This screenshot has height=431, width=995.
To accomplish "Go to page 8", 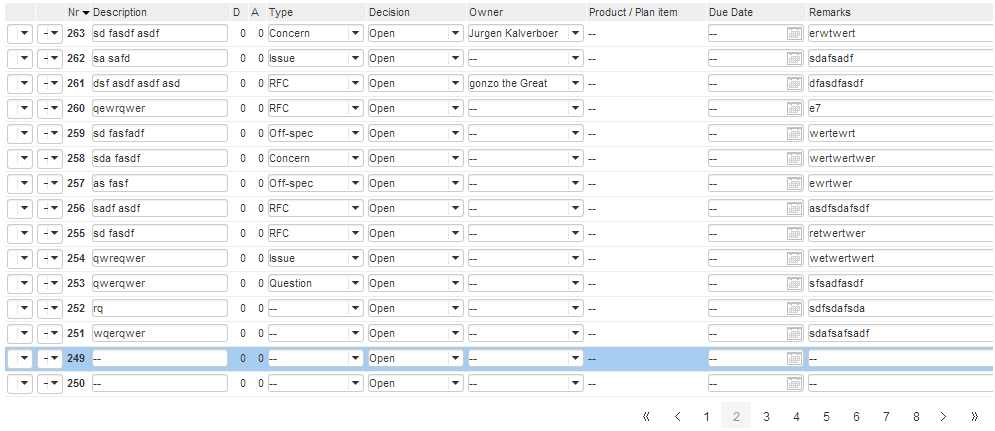I will [916, 416].
